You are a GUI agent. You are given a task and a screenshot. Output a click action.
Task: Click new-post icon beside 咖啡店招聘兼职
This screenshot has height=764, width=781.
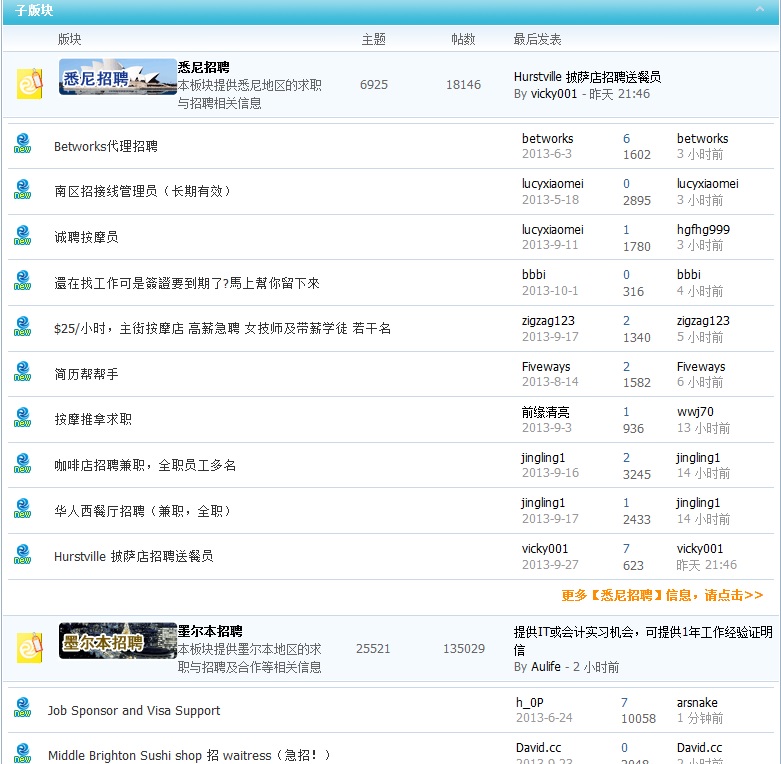[22, 464]
